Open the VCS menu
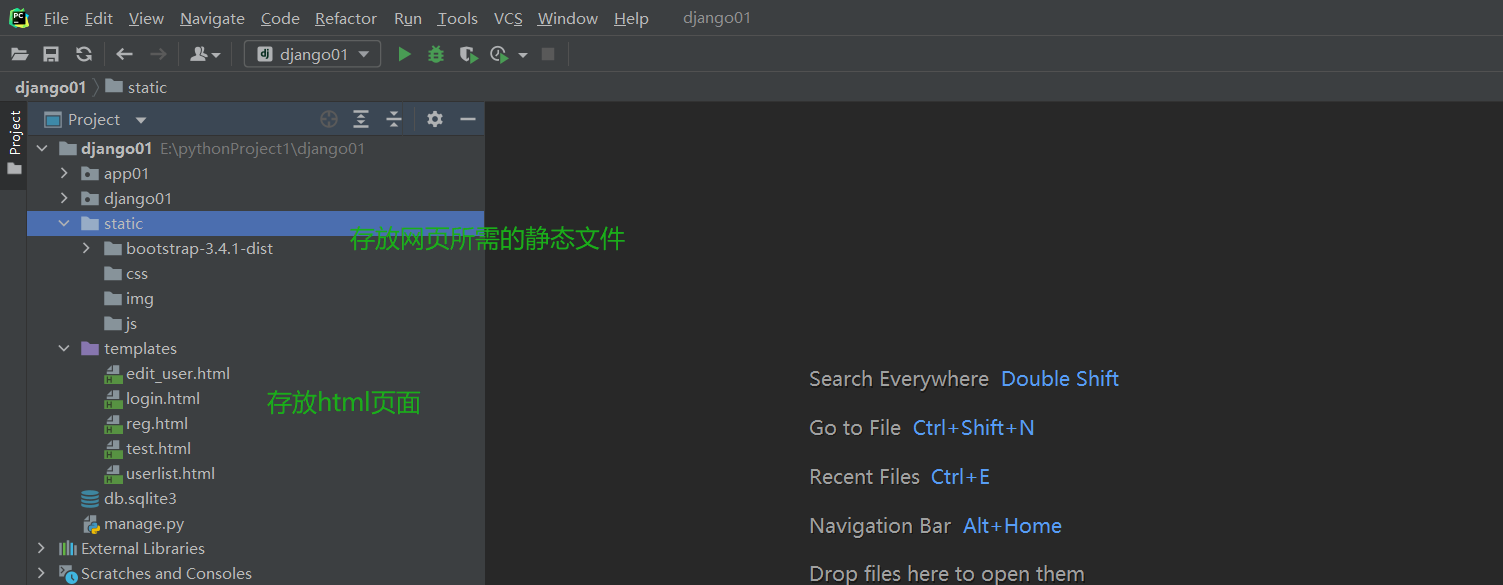The height and width of the screenshot is (585, 1503). tap(508, 18)
